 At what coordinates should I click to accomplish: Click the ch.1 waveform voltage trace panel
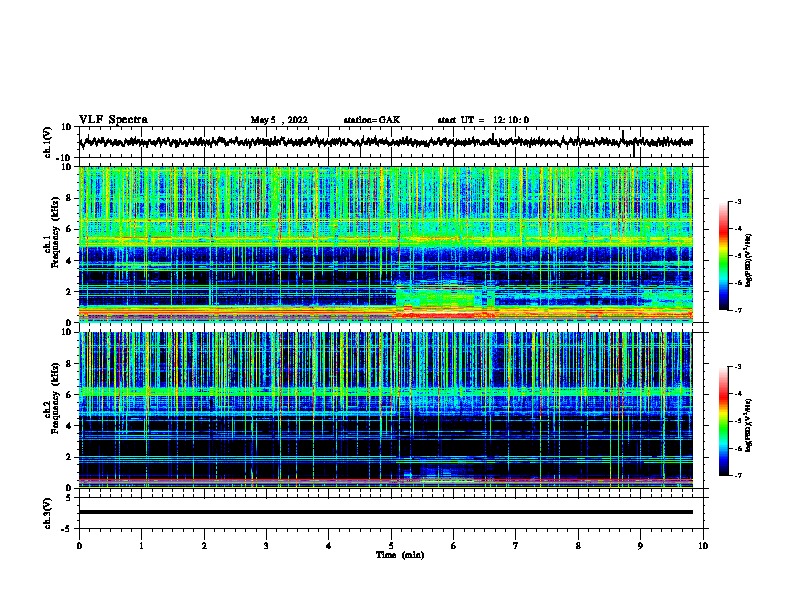pyautogui.click(x=393, y=142)
